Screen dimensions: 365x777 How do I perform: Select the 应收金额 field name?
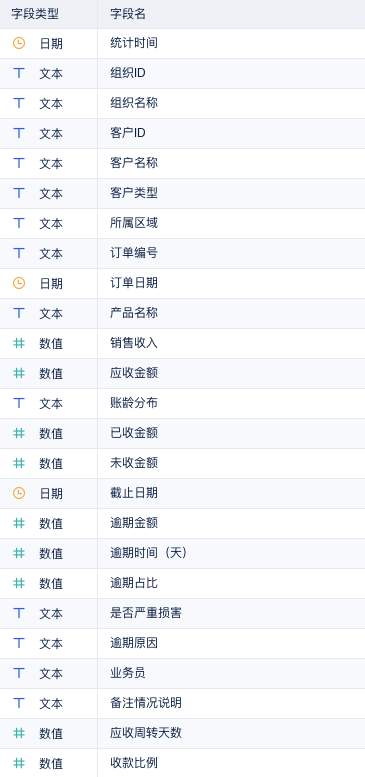coord(134,373)
